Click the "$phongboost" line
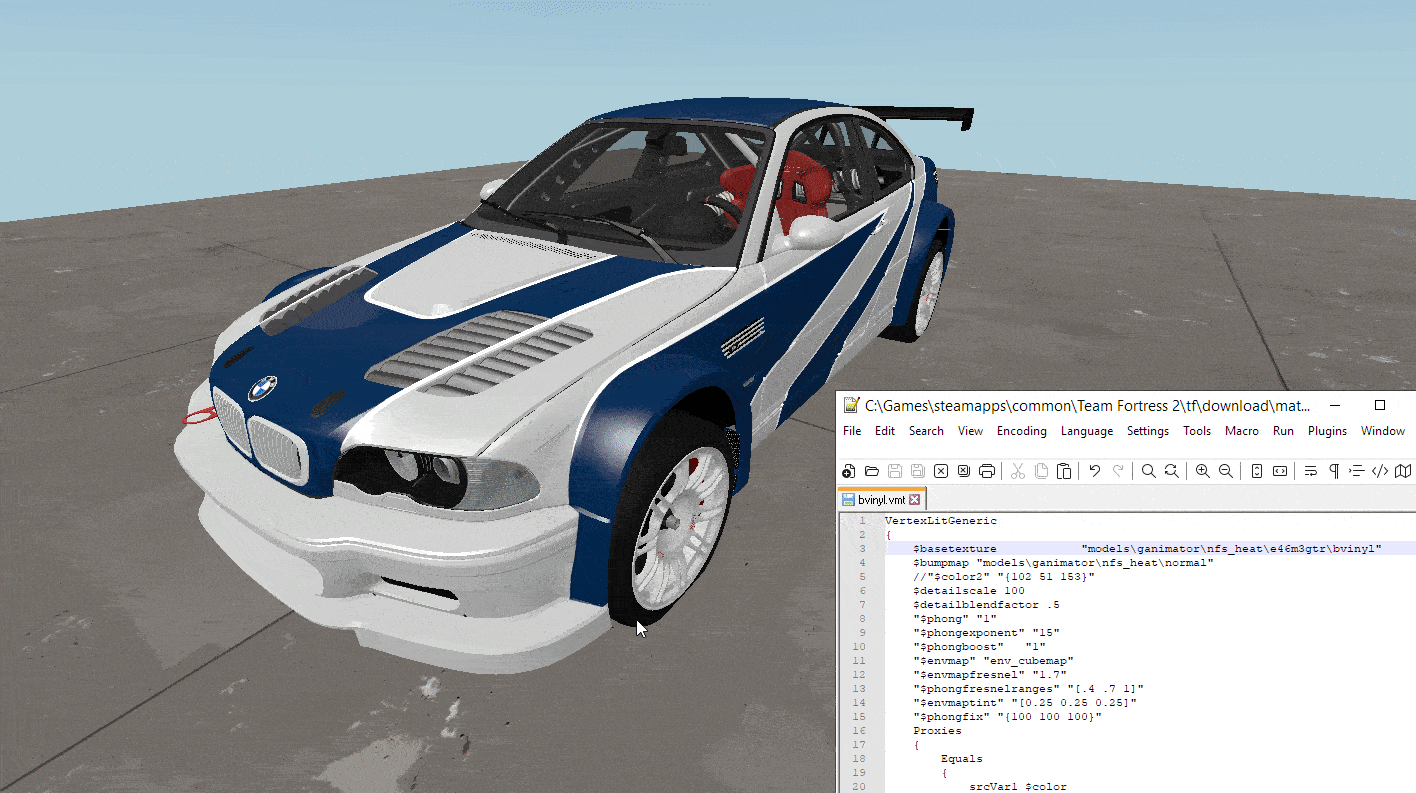Viewport: 1416px width, 793px height. click(979, 646)
